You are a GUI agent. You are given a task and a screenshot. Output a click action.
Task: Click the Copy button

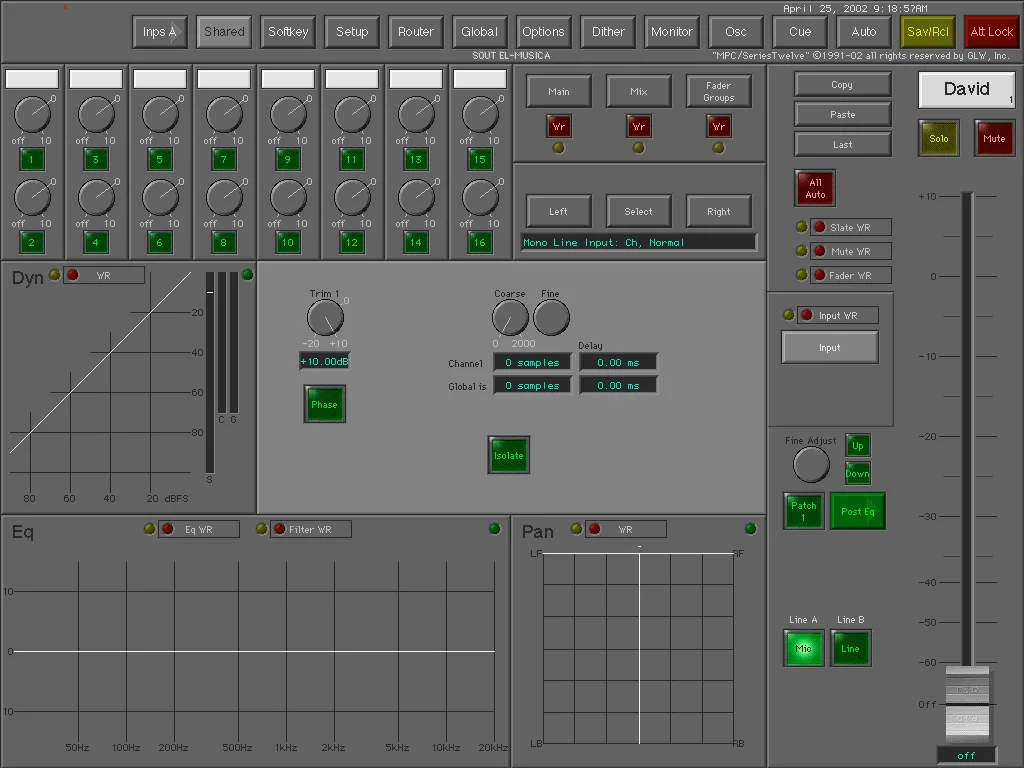(842, 85)
